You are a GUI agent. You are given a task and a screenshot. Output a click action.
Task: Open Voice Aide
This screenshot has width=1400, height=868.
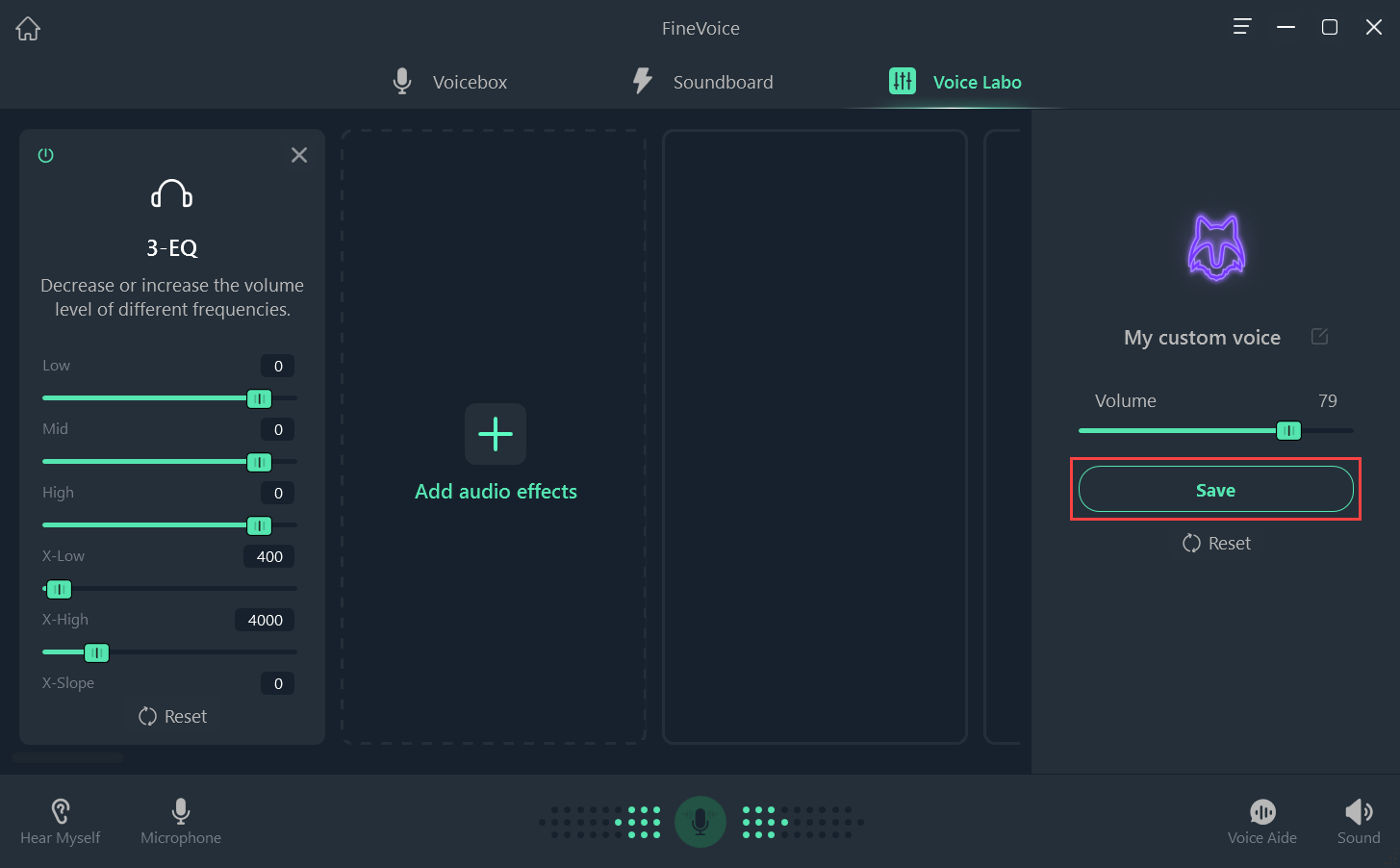(x=1261, y=822)
